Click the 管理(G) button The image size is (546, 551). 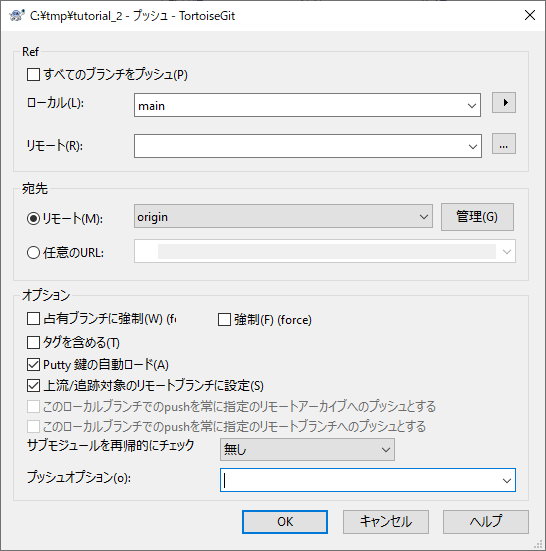click(477, 217)
